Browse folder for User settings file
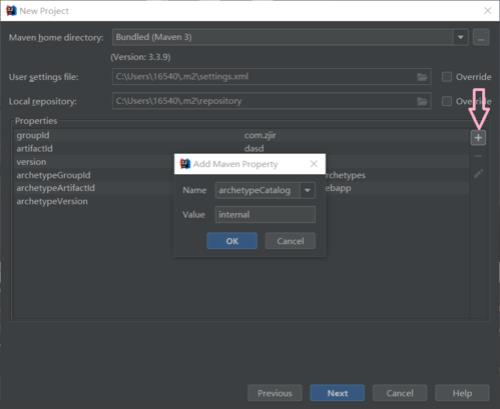The width and height of the screenshot is (500, 409). [x=422, y=77]
